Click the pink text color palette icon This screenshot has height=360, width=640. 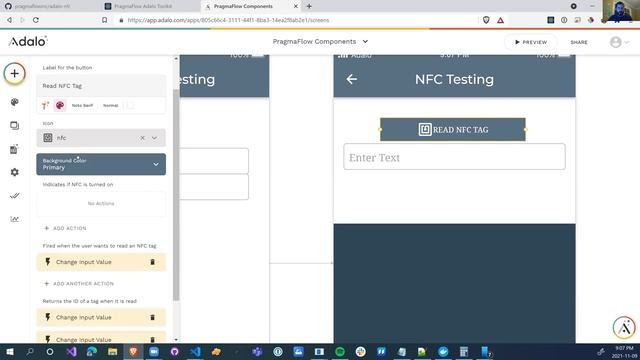click(x=60, y=105)
